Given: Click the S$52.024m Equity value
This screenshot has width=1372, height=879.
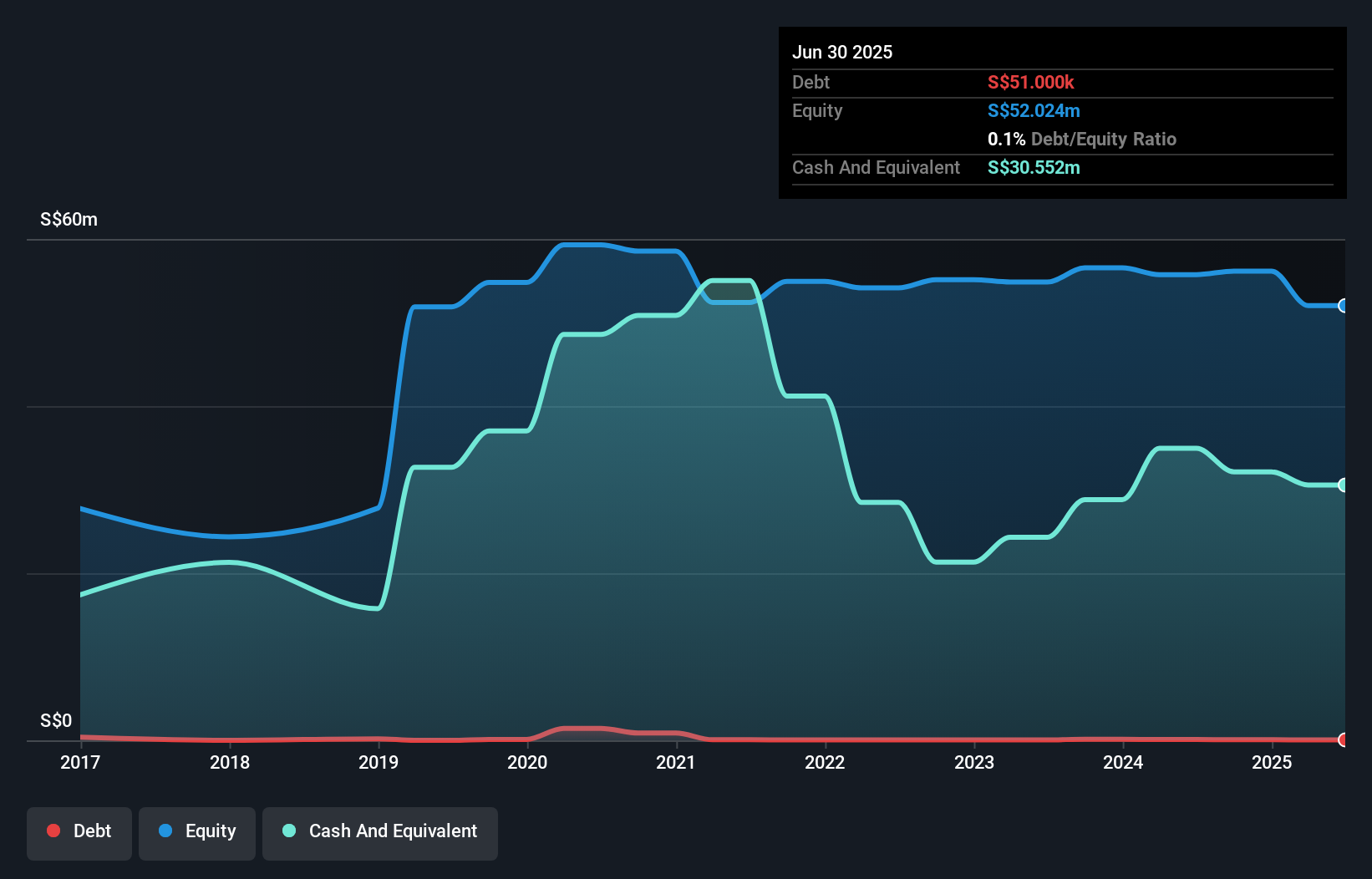Looking at the screenshot, I should click(x=1034, y=110).
